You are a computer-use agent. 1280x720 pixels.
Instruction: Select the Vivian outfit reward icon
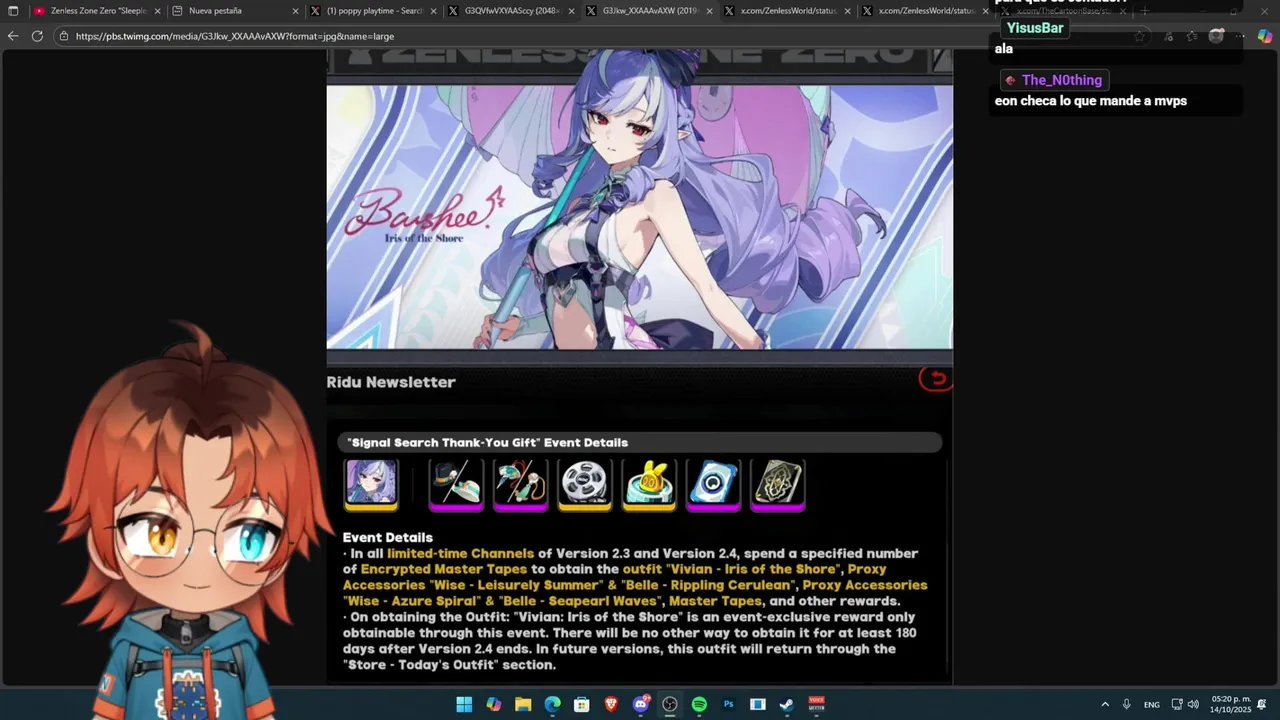click(371, 484)
